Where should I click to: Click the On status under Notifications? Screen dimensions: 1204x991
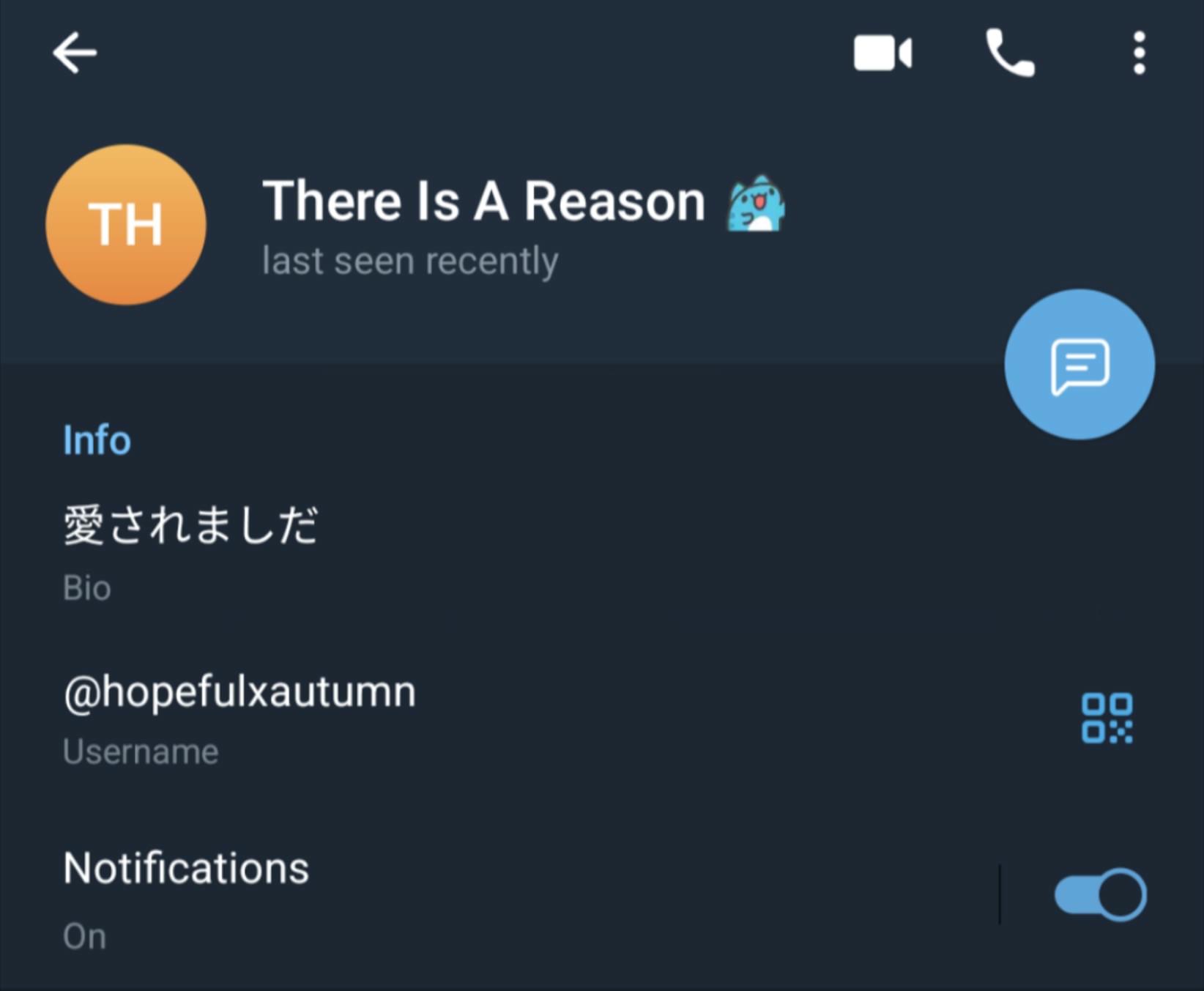84,937
